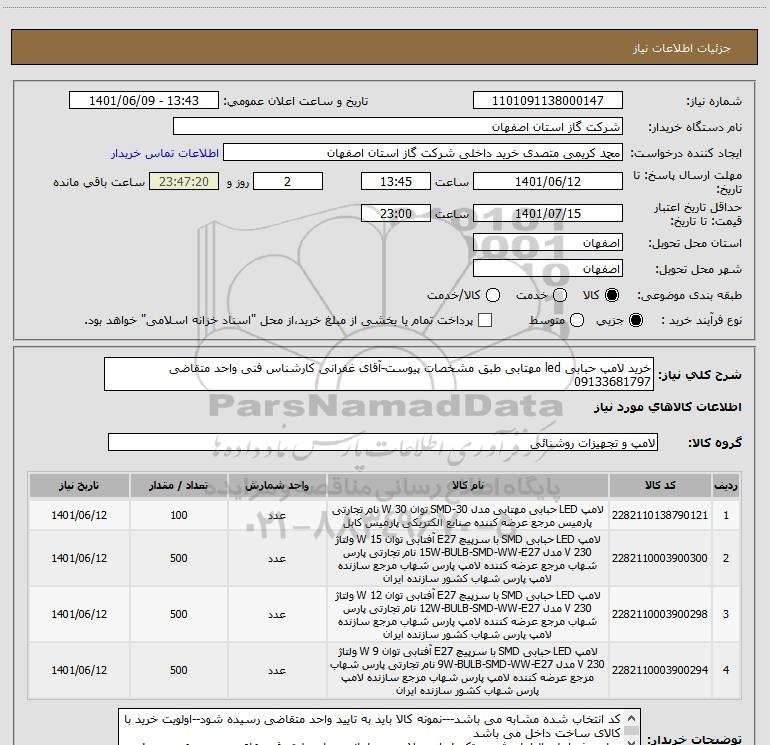
Task: Click the need date 1401/06/12 in row 4
Action: [x=79, y=670]
